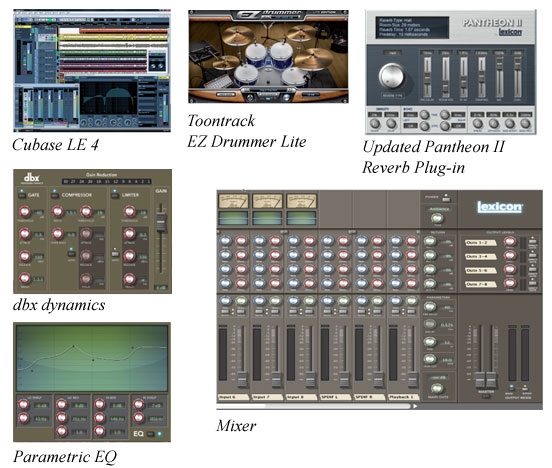Click the Hi Shelf frequency knob in EQ
Viewport: 552px width, 468px height.
point(138,418)
